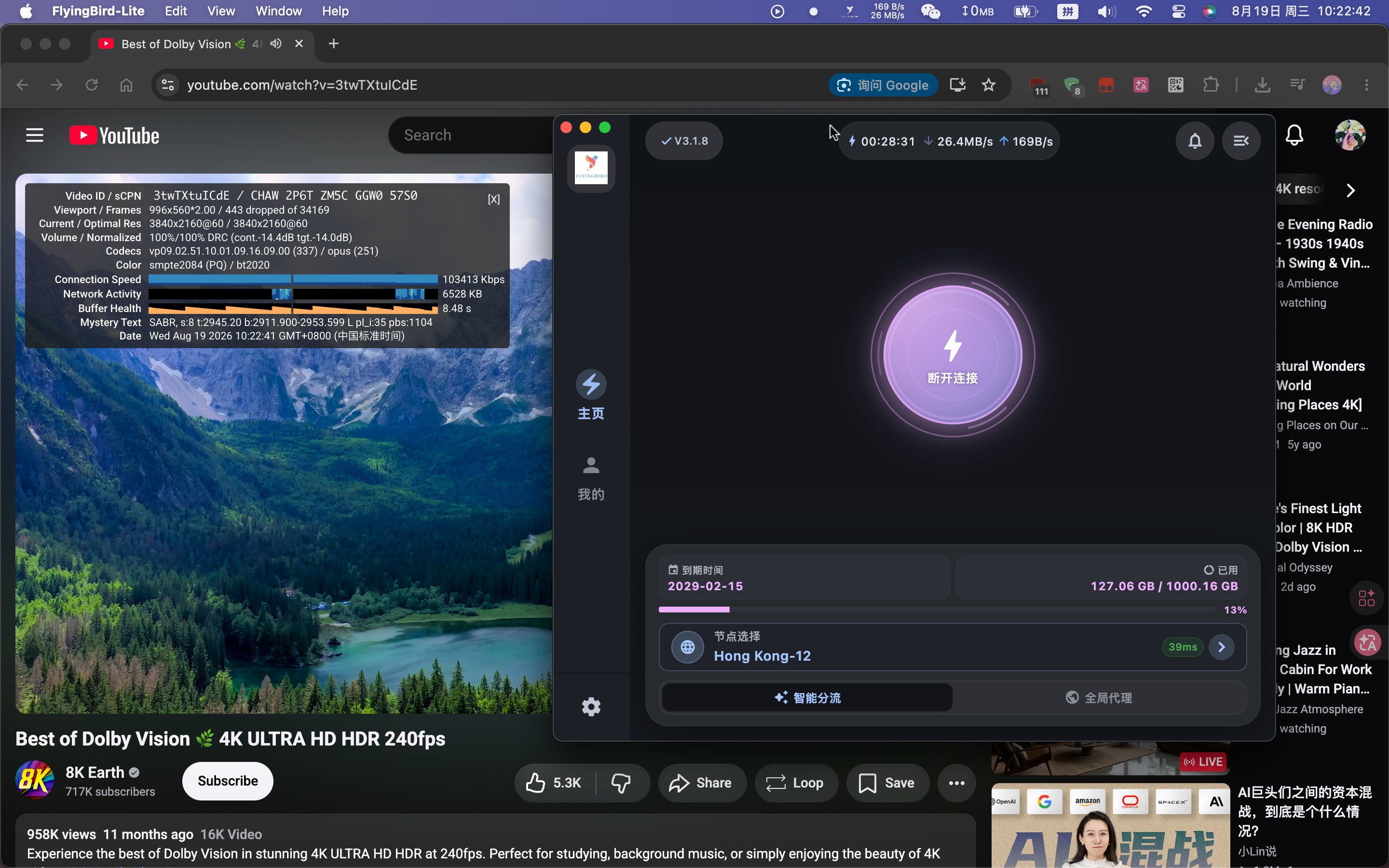Open the 我的 profile tab in FlyingBird
1389x868 pixels.
591,478
